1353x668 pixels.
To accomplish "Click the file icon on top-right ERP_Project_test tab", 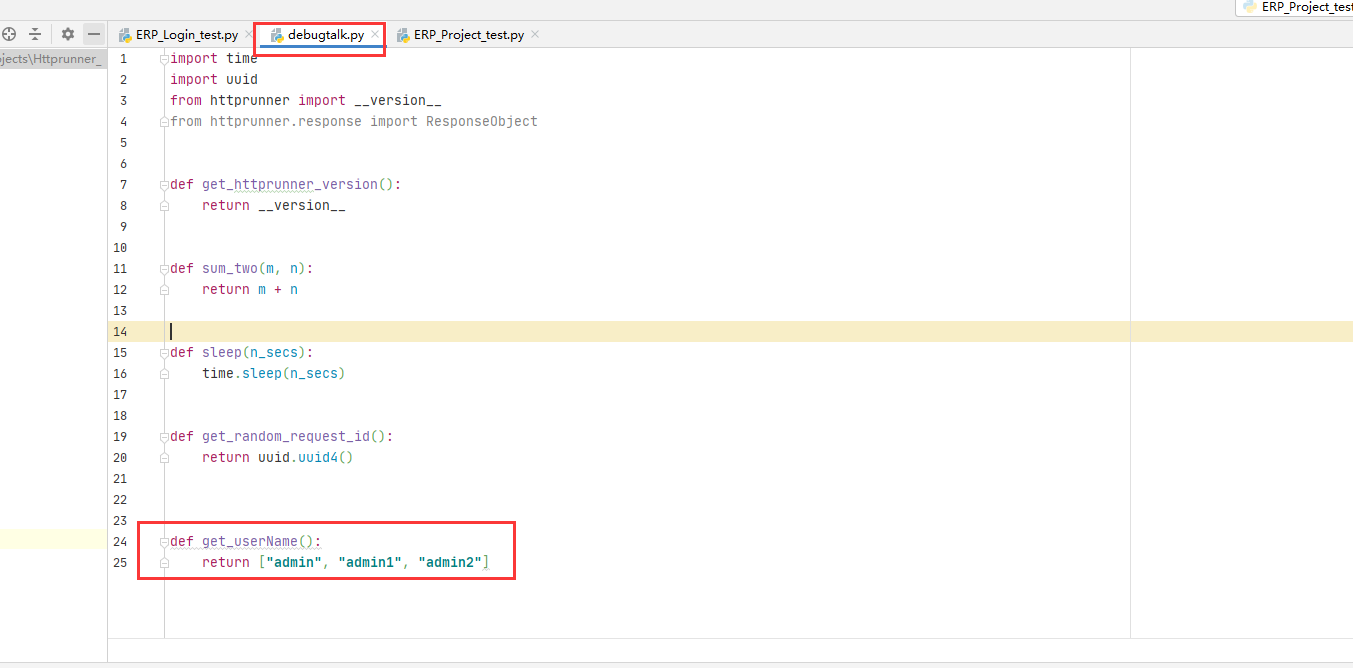I will 1252,7.
